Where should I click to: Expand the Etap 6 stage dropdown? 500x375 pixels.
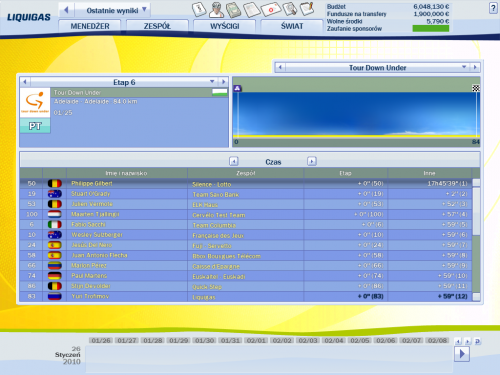(212, 82)
